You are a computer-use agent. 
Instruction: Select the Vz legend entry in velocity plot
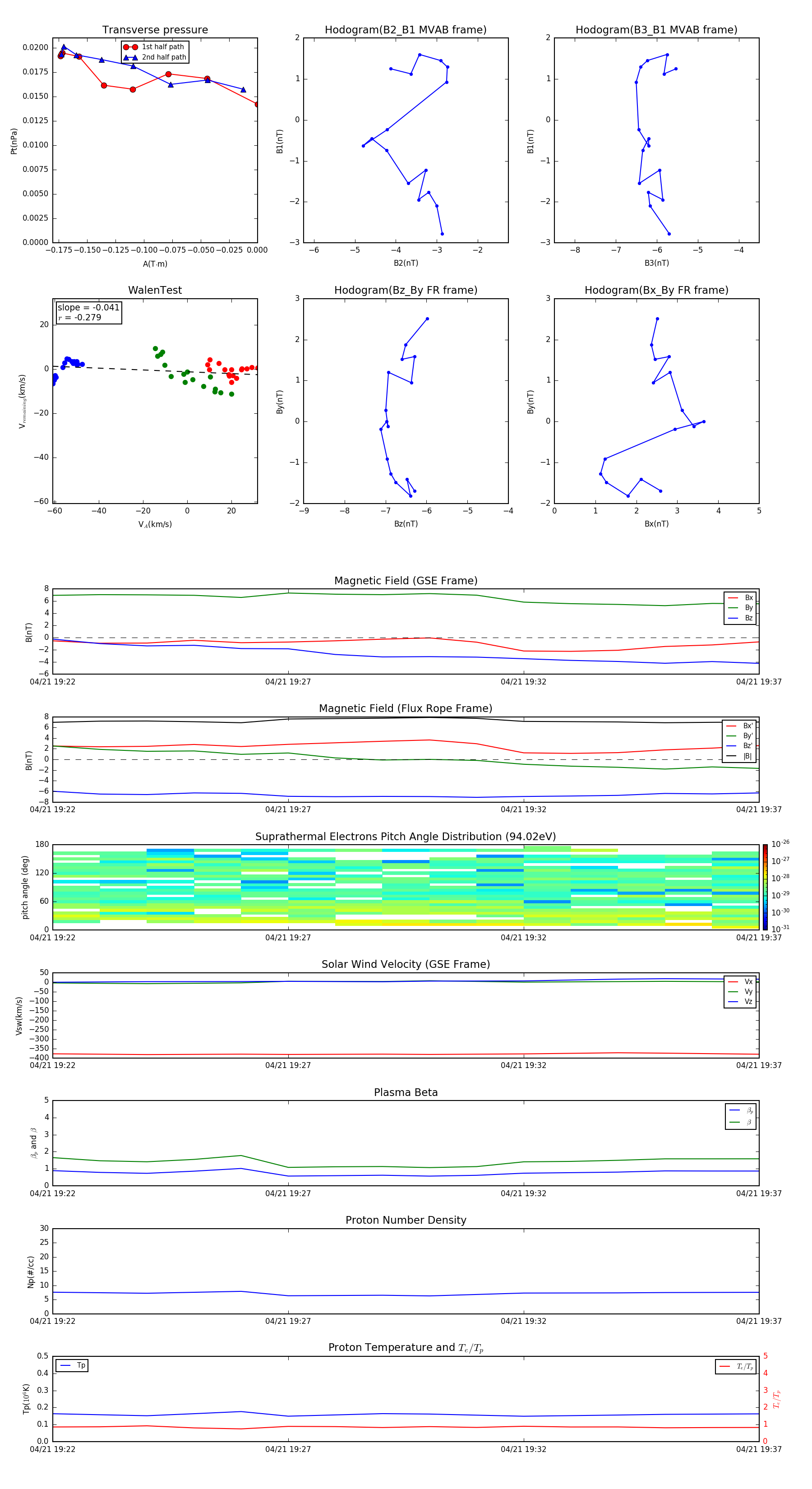tap(740, 1002)
